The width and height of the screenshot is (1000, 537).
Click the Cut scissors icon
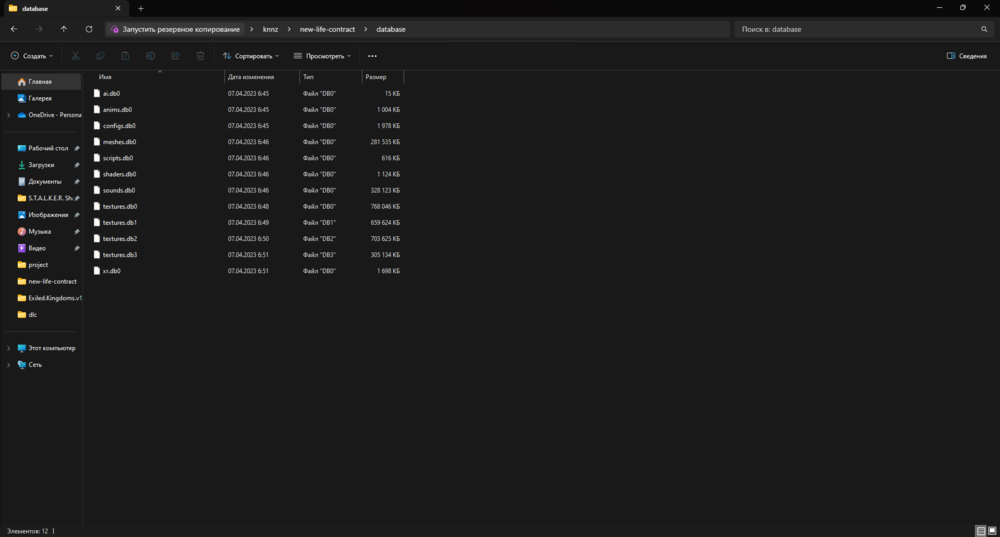(x=75, y=56)
